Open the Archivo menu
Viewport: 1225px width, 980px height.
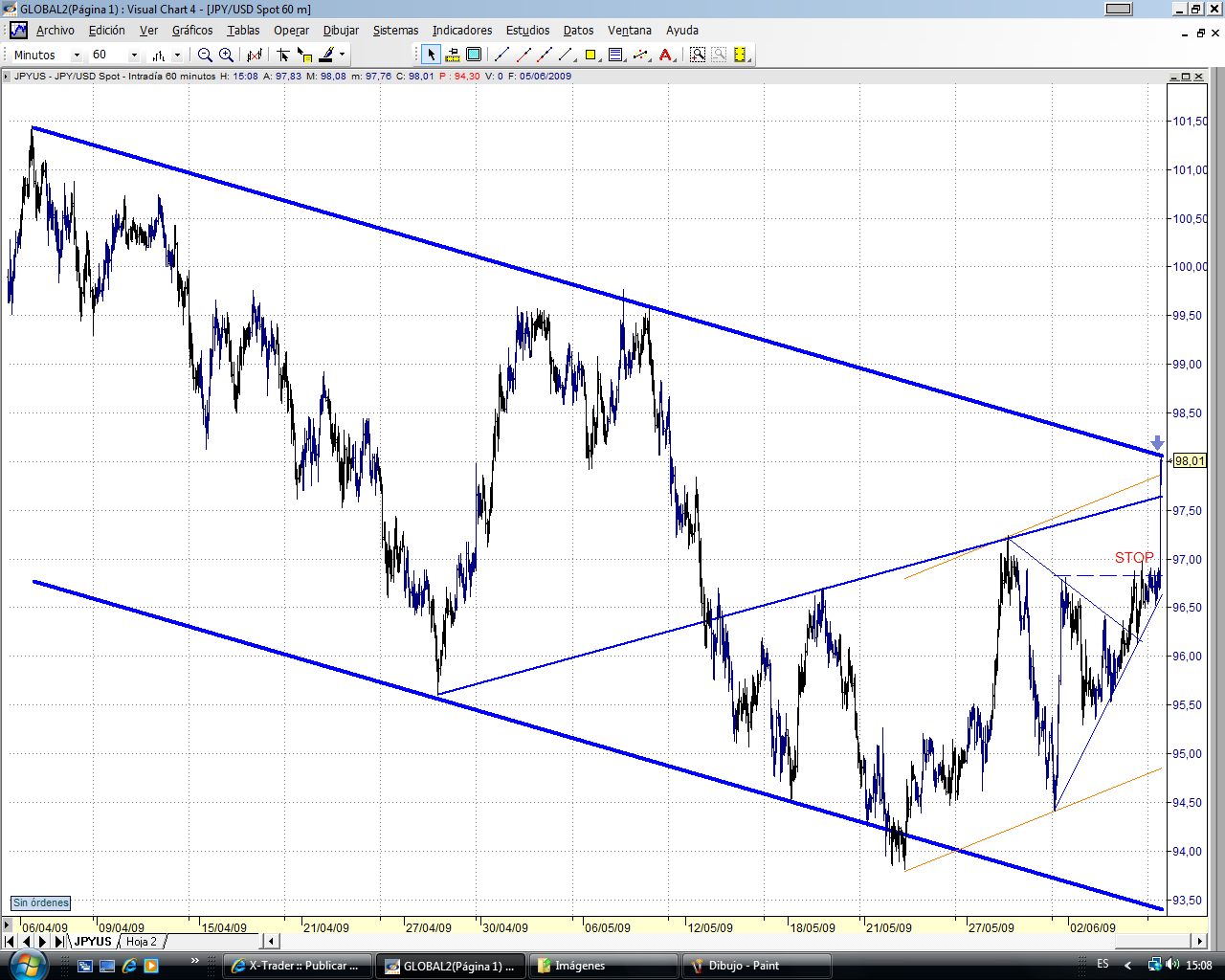click(x=56, y=31)
